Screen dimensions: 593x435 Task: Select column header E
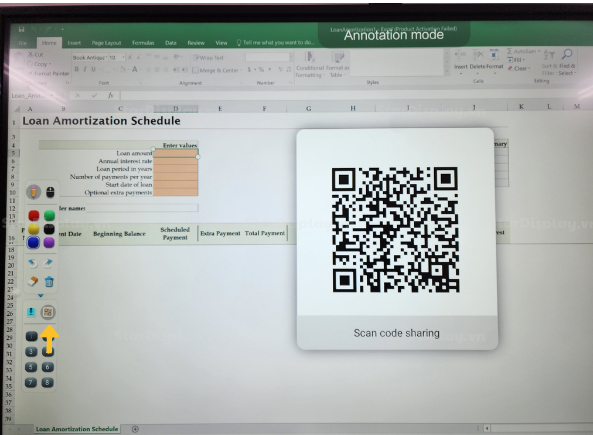pyautogui.click(x=220, y=109)
